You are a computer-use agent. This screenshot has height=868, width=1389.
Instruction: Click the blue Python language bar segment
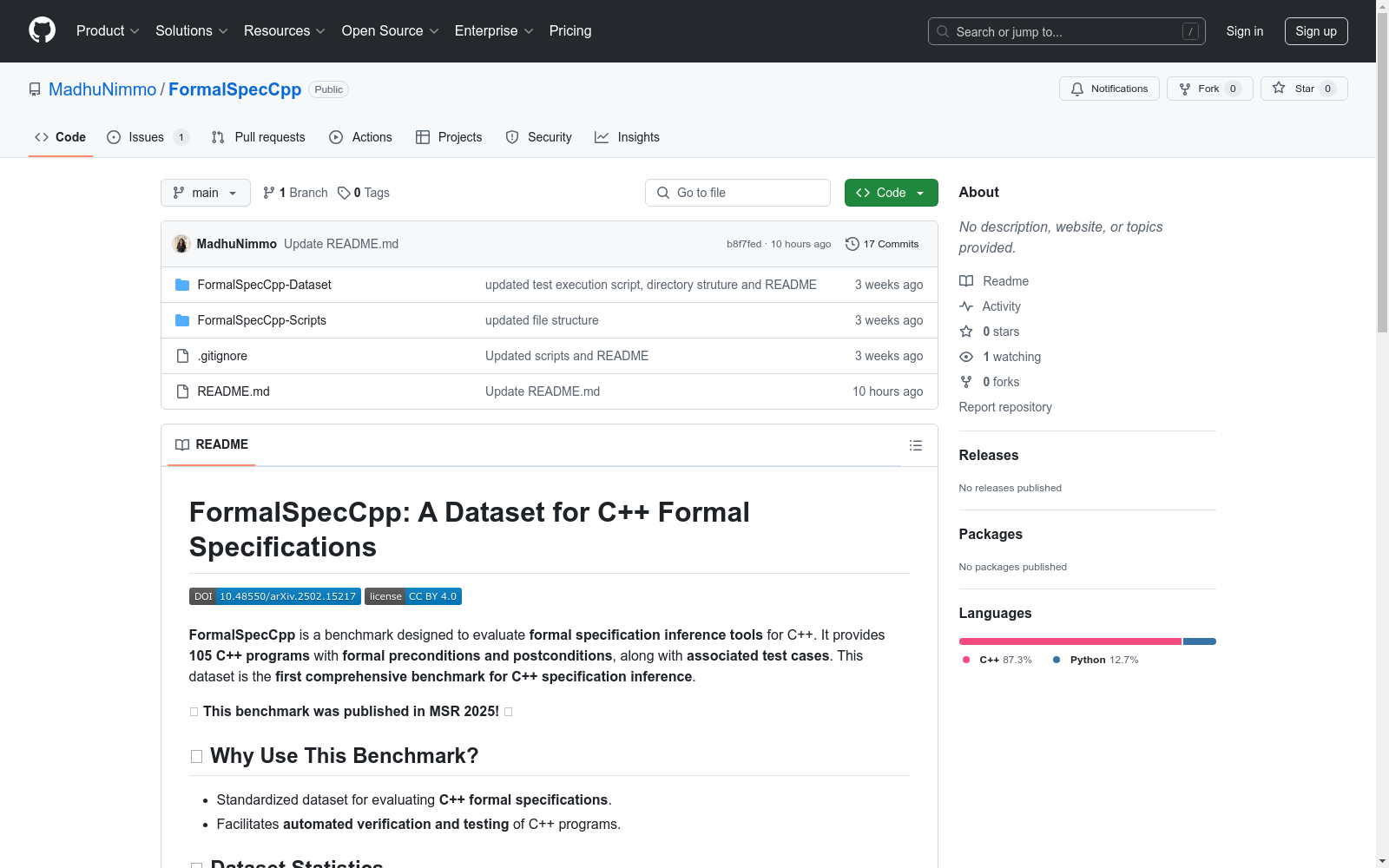[x=1200, y=641]
